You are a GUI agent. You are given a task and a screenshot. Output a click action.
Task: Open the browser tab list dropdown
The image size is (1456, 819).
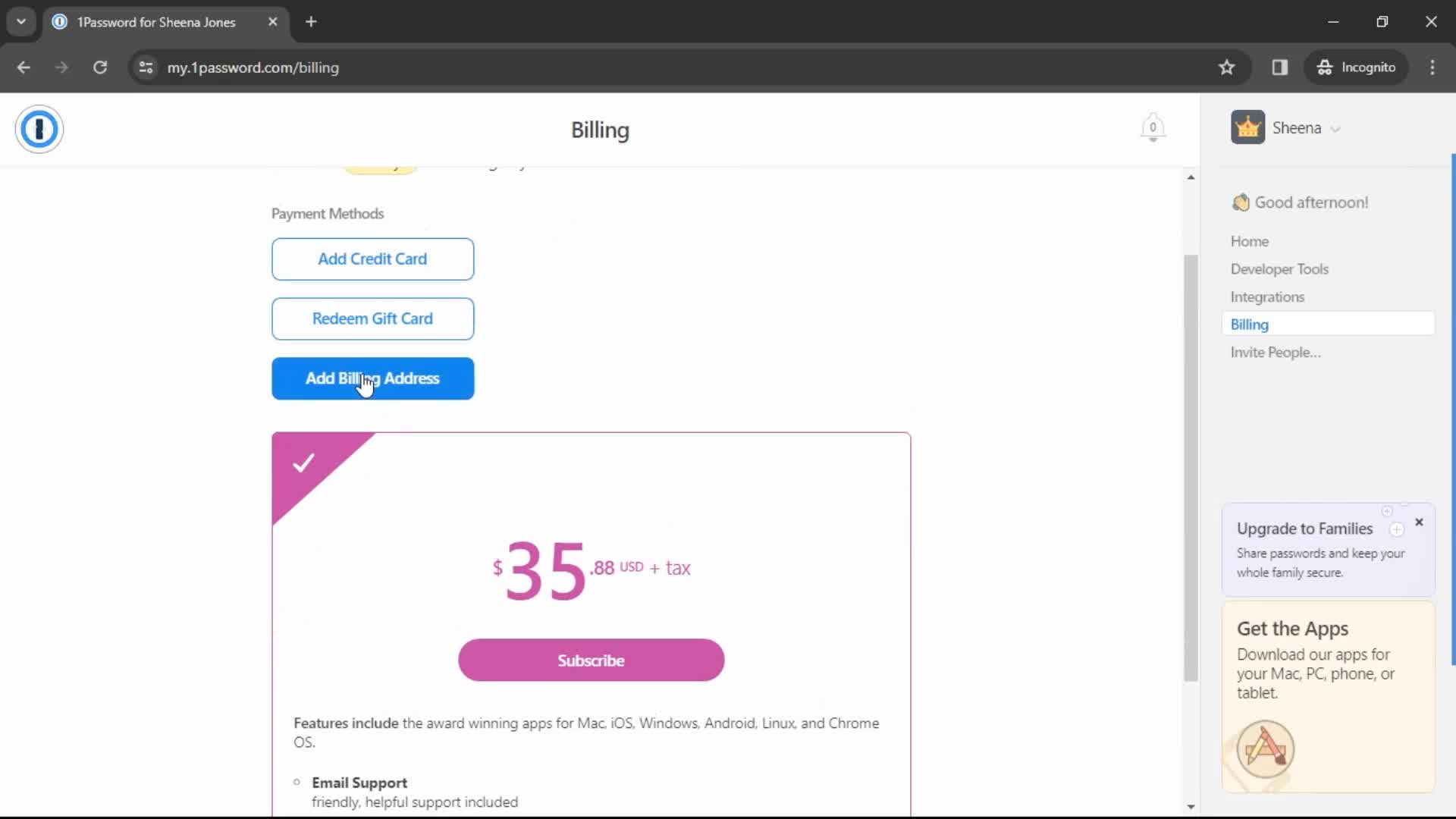pos(20,22)
